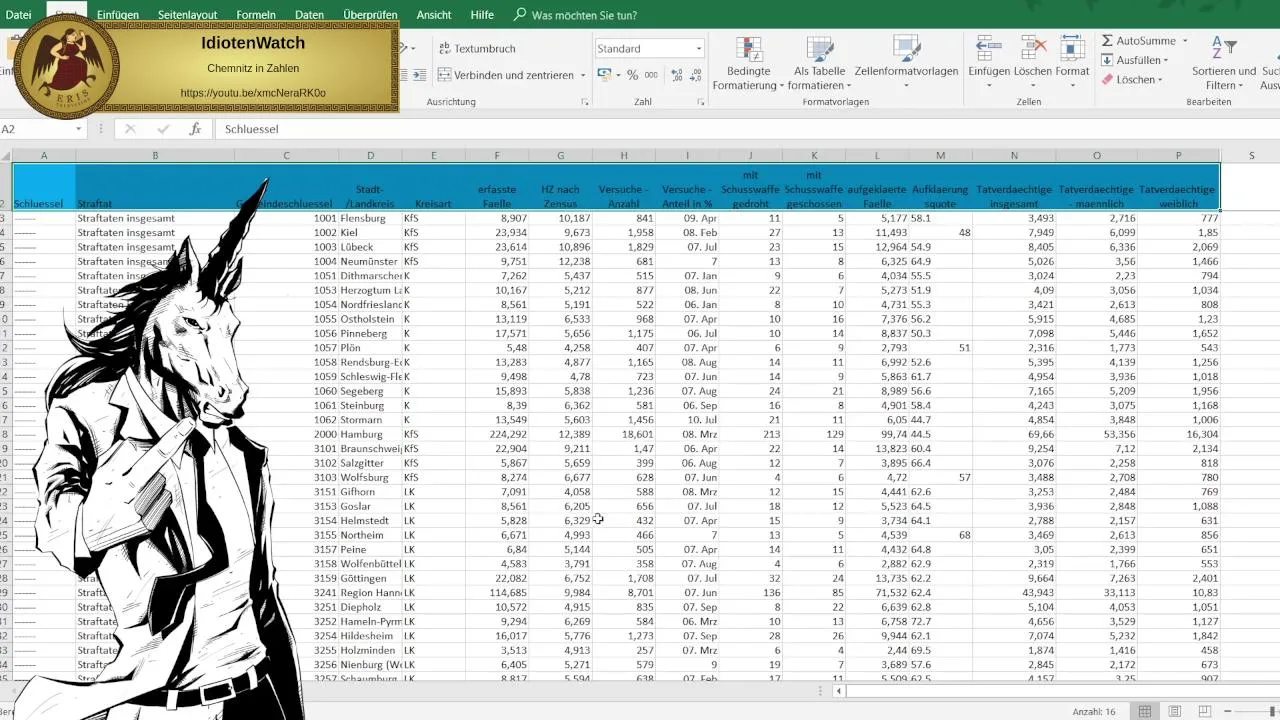Open the Hilfe tab
The height and width of the screenshot is (720, 1280).
[x=482, y=15]
